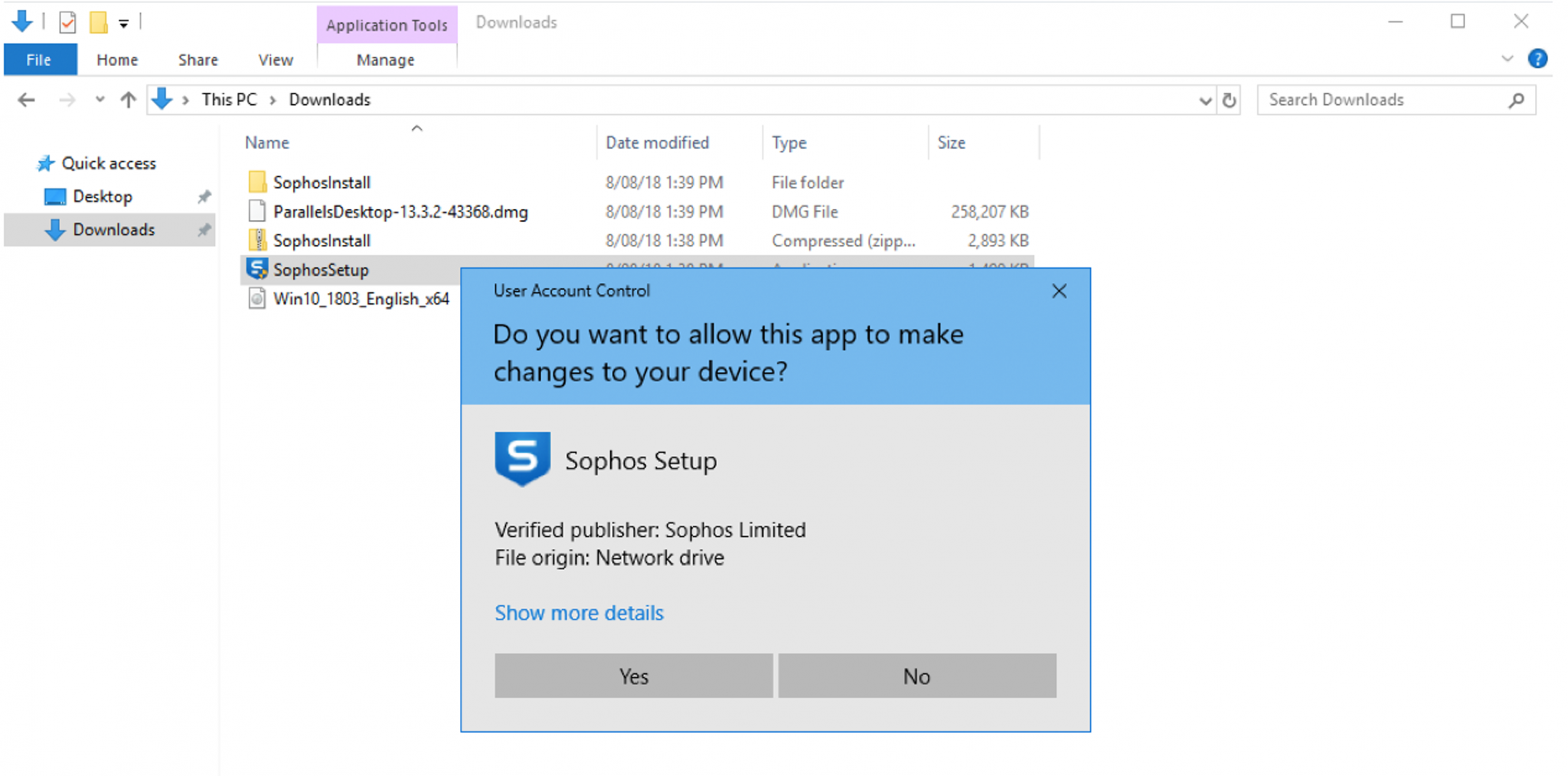The height and width of the screenshot is (776, 1568).
Task: Open the address bar history dropdown
Action: [x=1205, y=100]
